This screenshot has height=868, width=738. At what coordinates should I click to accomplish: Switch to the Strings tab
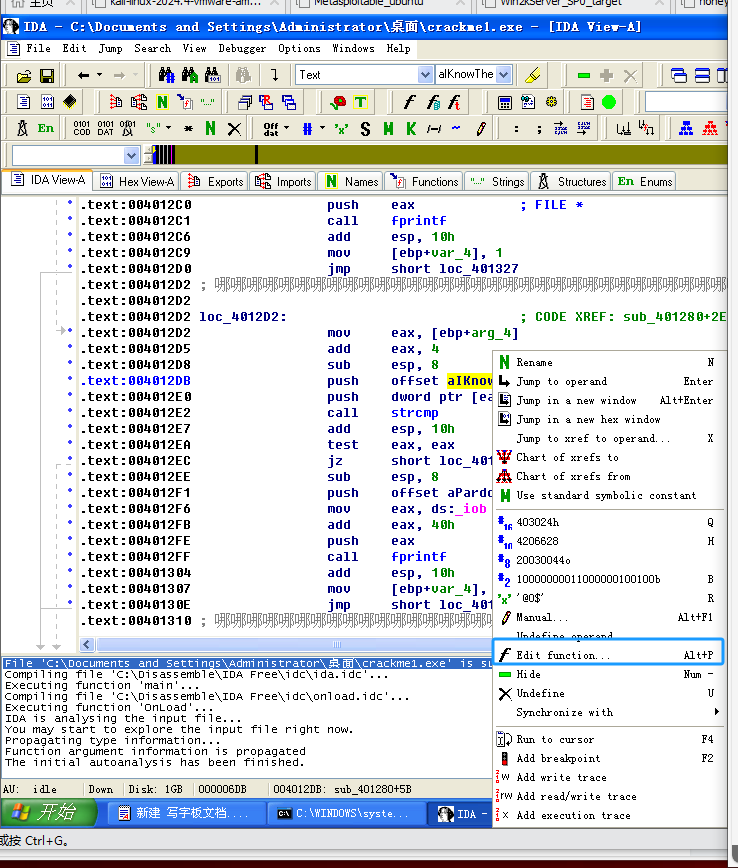pos(498,181)
